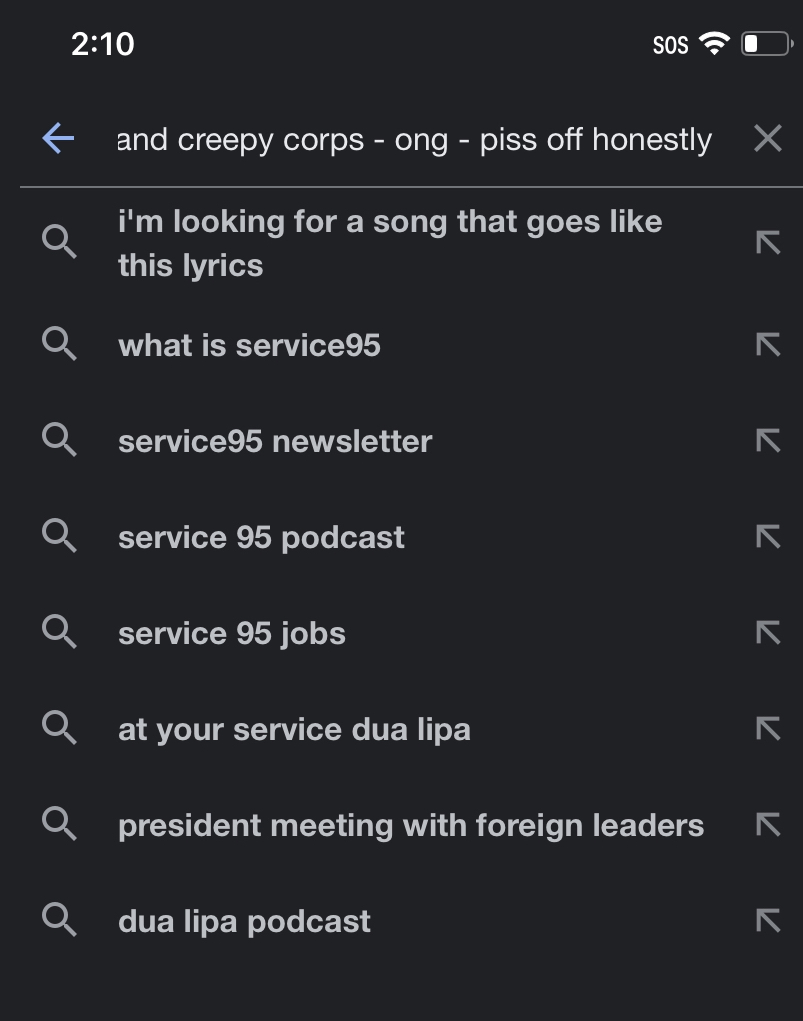Tap arrow icon beside "service 95 podcast"

[767, 538]
